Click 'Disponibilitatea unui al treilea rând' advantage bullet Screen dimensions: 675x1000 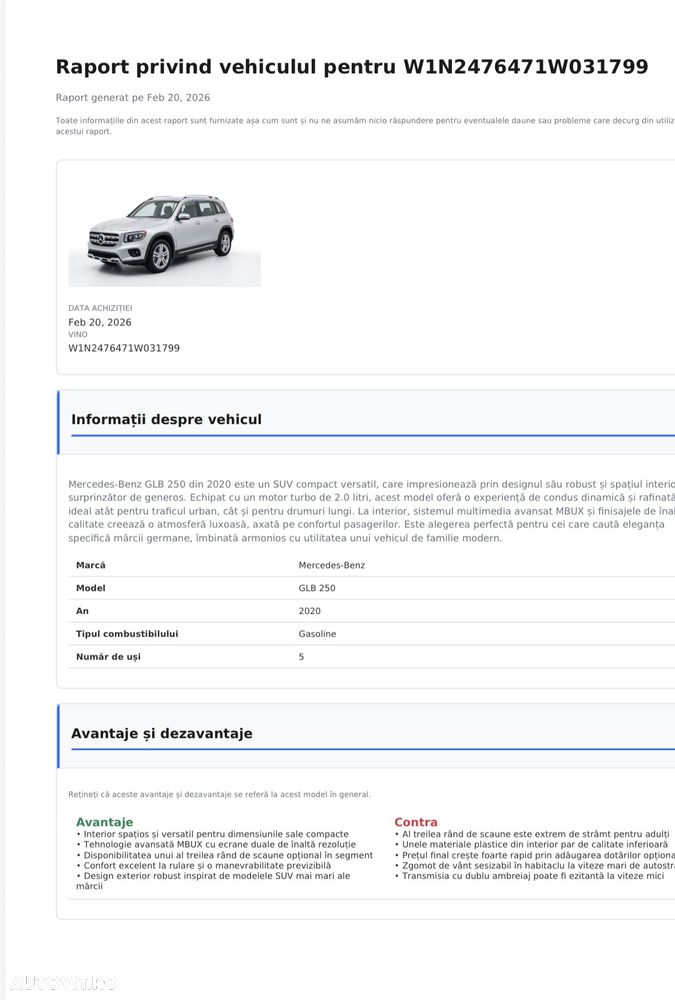coord(225,855)
